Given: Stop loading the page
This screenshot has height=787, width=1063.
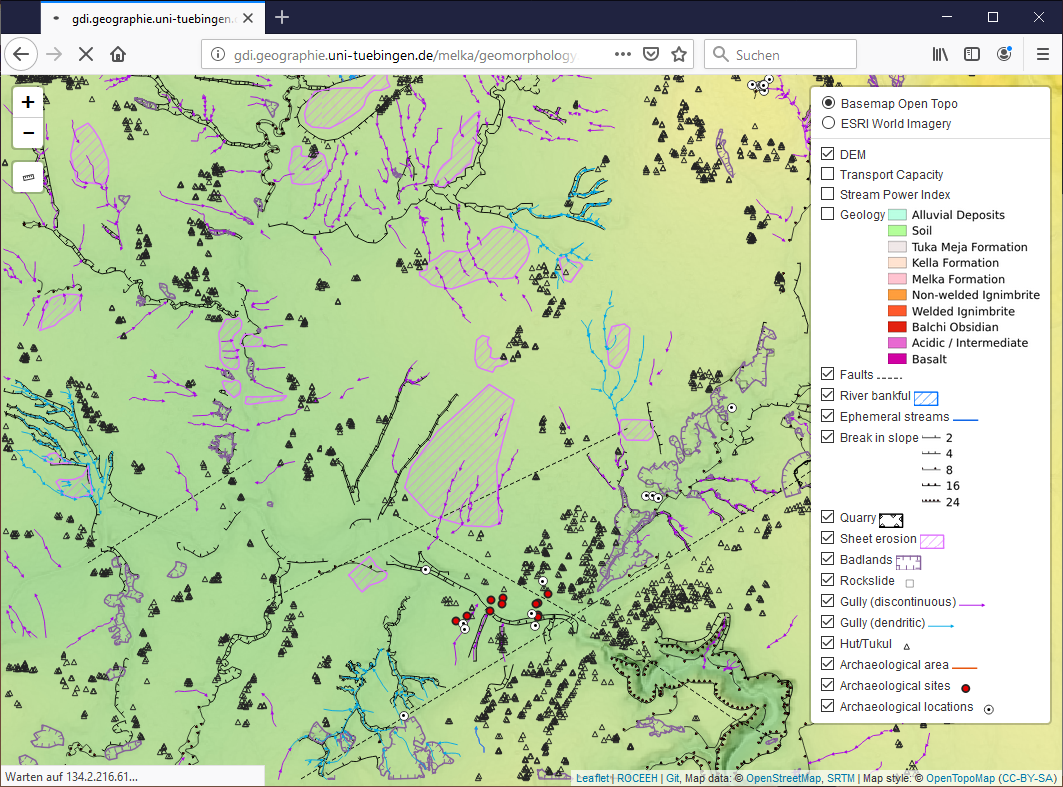Looking at the screenshot, I should click(x=85, y=54).
